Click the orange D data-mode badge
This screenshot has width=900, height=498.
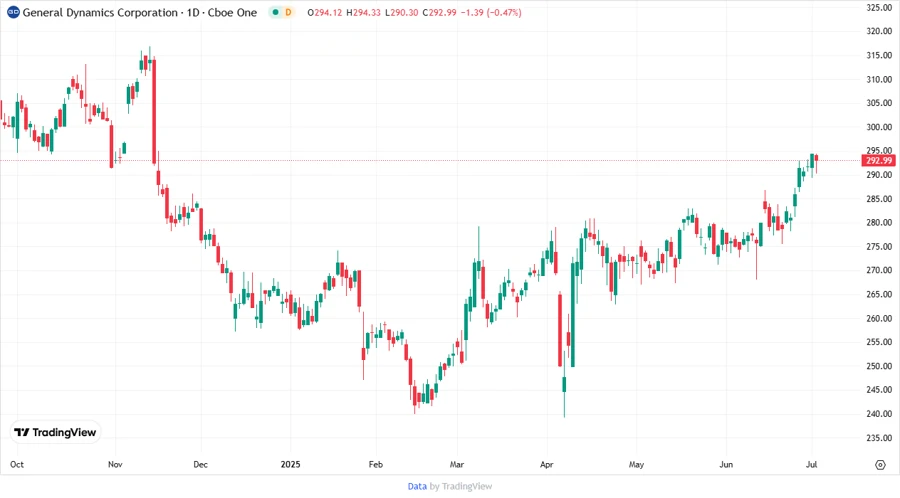[288, 12]
